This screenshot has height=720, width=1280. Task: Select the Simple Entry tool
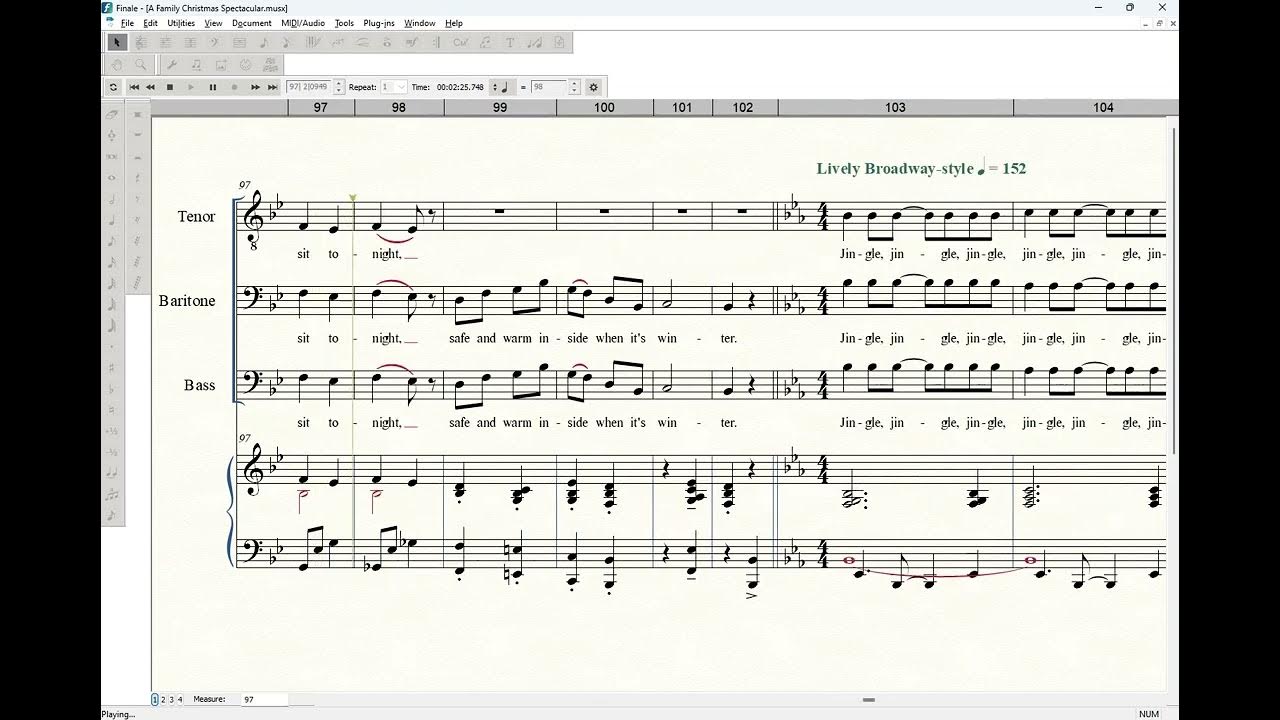tap(264, 43)
